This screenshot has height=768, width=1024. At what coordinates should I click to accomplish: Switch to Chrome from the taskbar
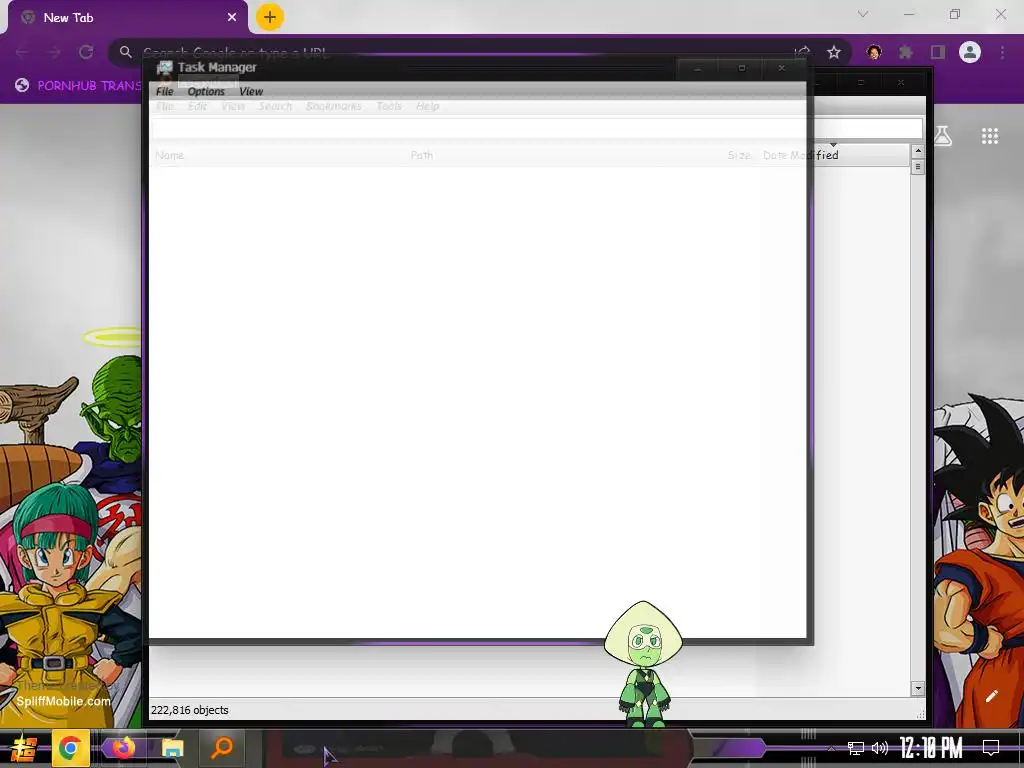[70, 748]
